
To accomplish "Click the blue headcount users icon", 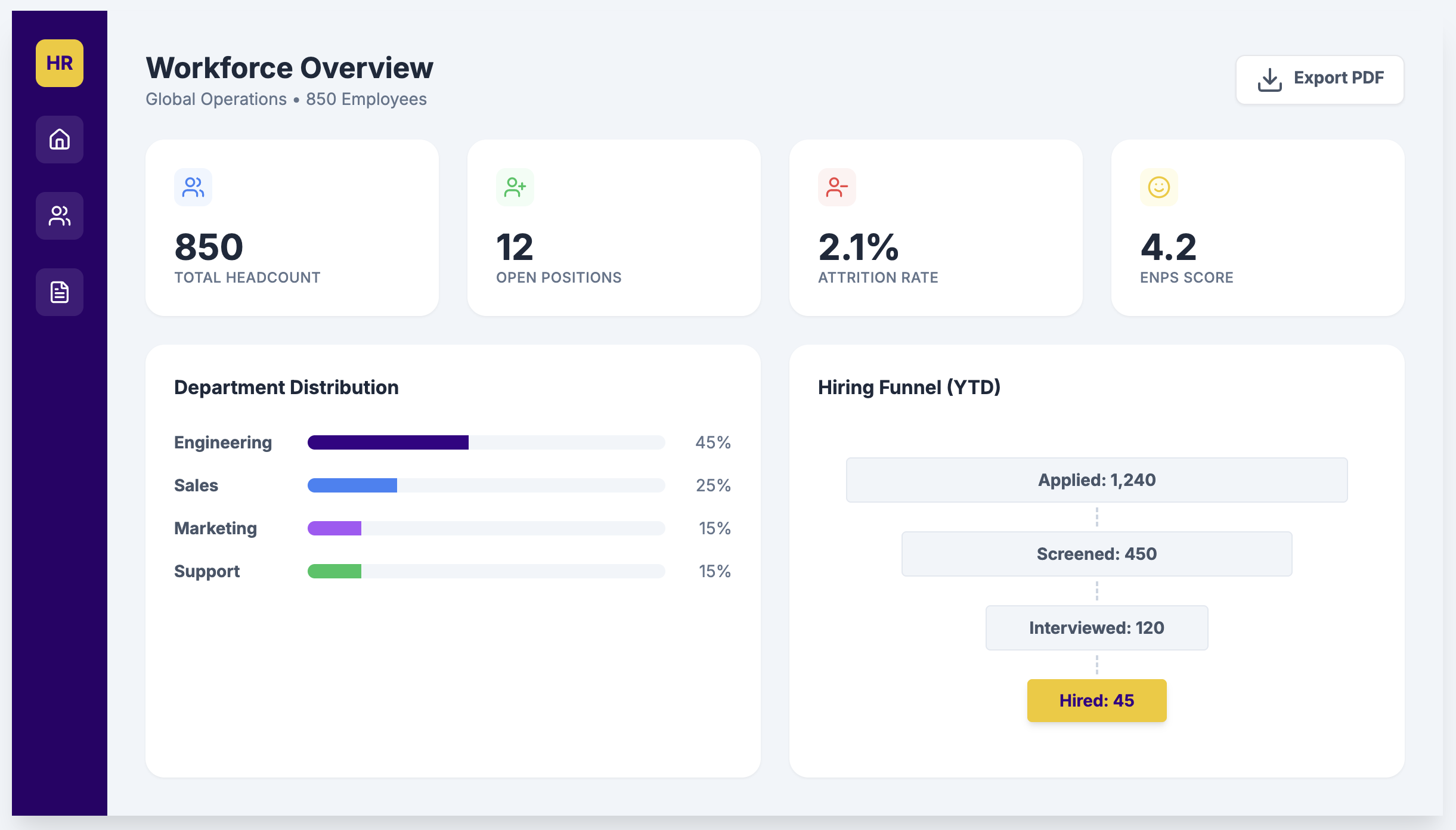I will point(193,187).
